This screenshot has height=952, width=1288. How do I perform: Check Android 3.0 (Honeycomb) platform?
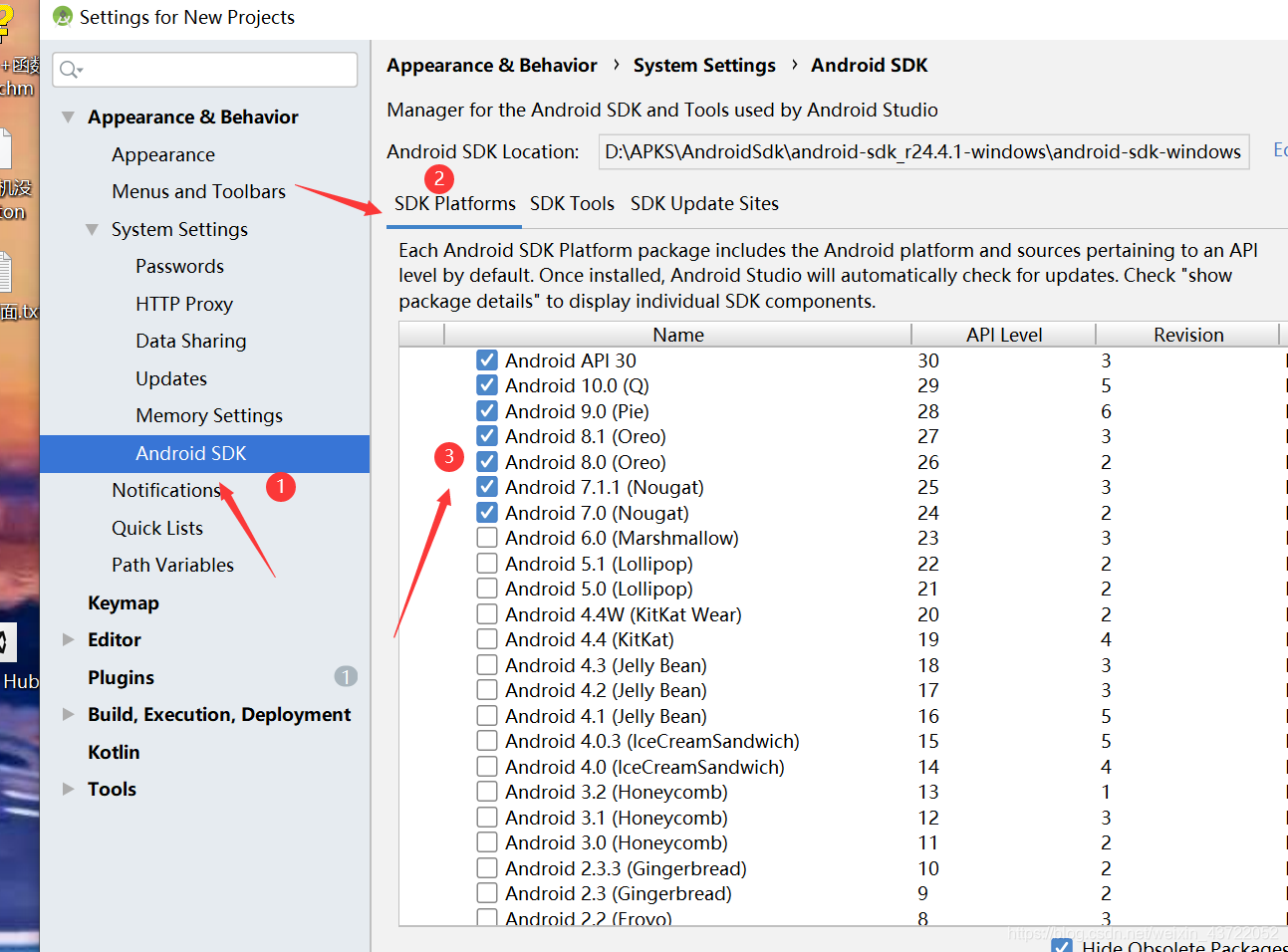tap(487, 842)
